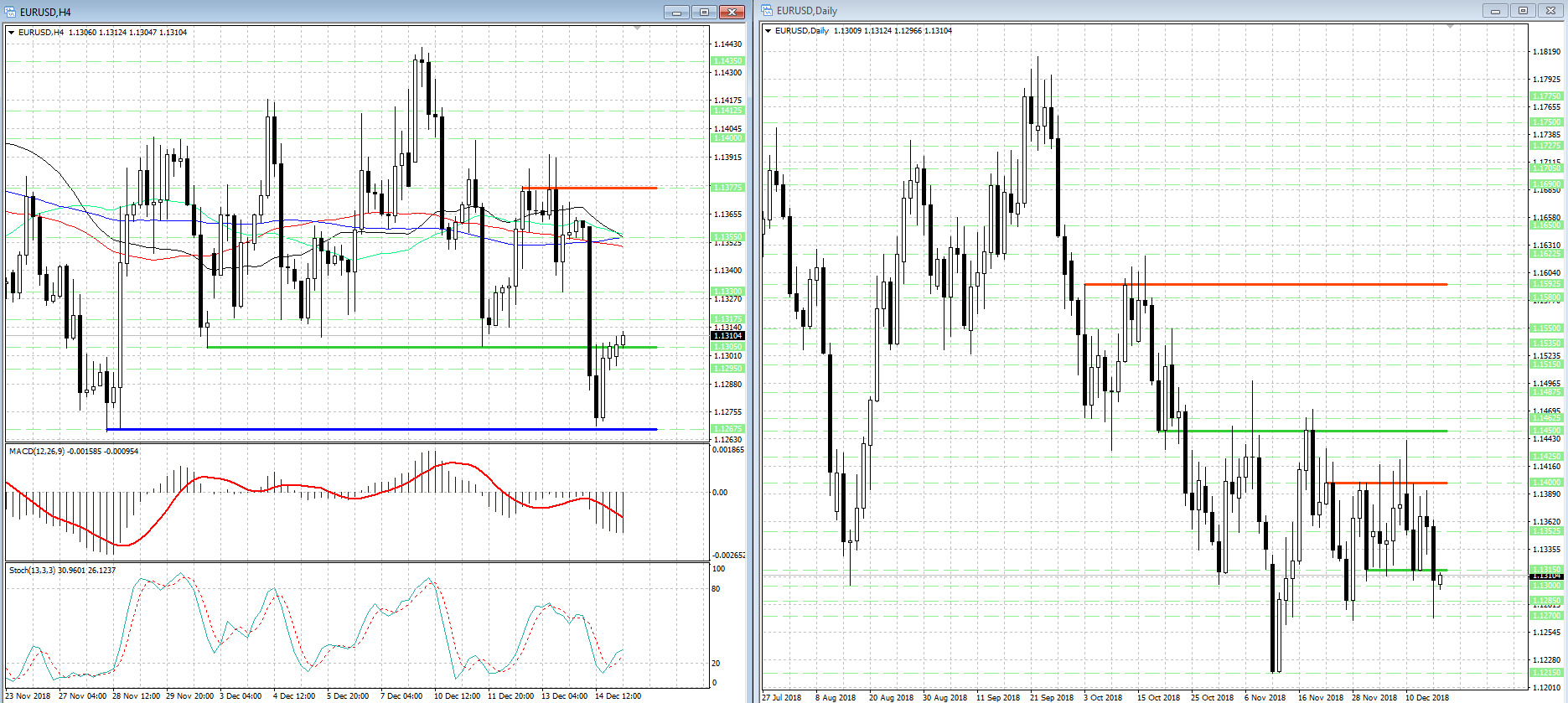Click the 1.13915 price on H4 axis
This screenshot has width=1568, height=703.
pyautogui.click(x=727, y=158)
